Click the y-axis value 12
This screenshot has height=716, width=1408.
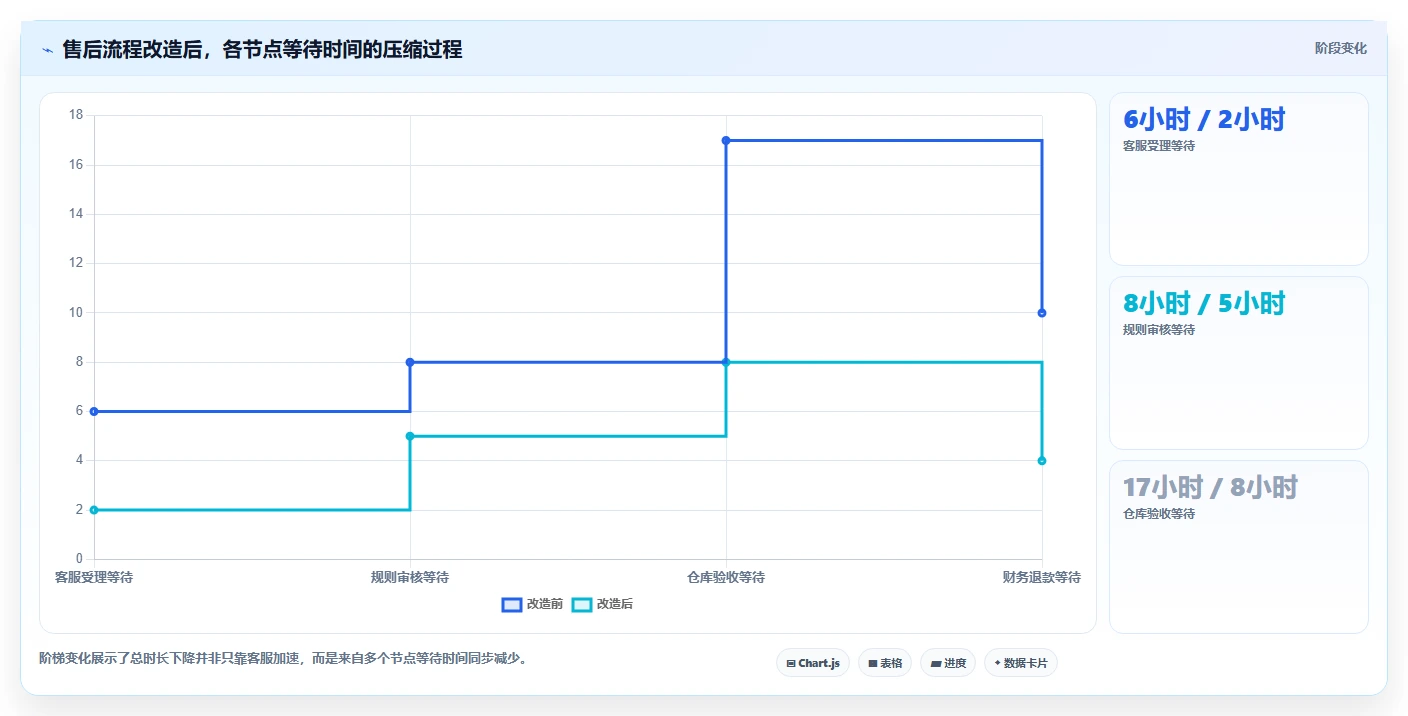[x=76, y=263]
